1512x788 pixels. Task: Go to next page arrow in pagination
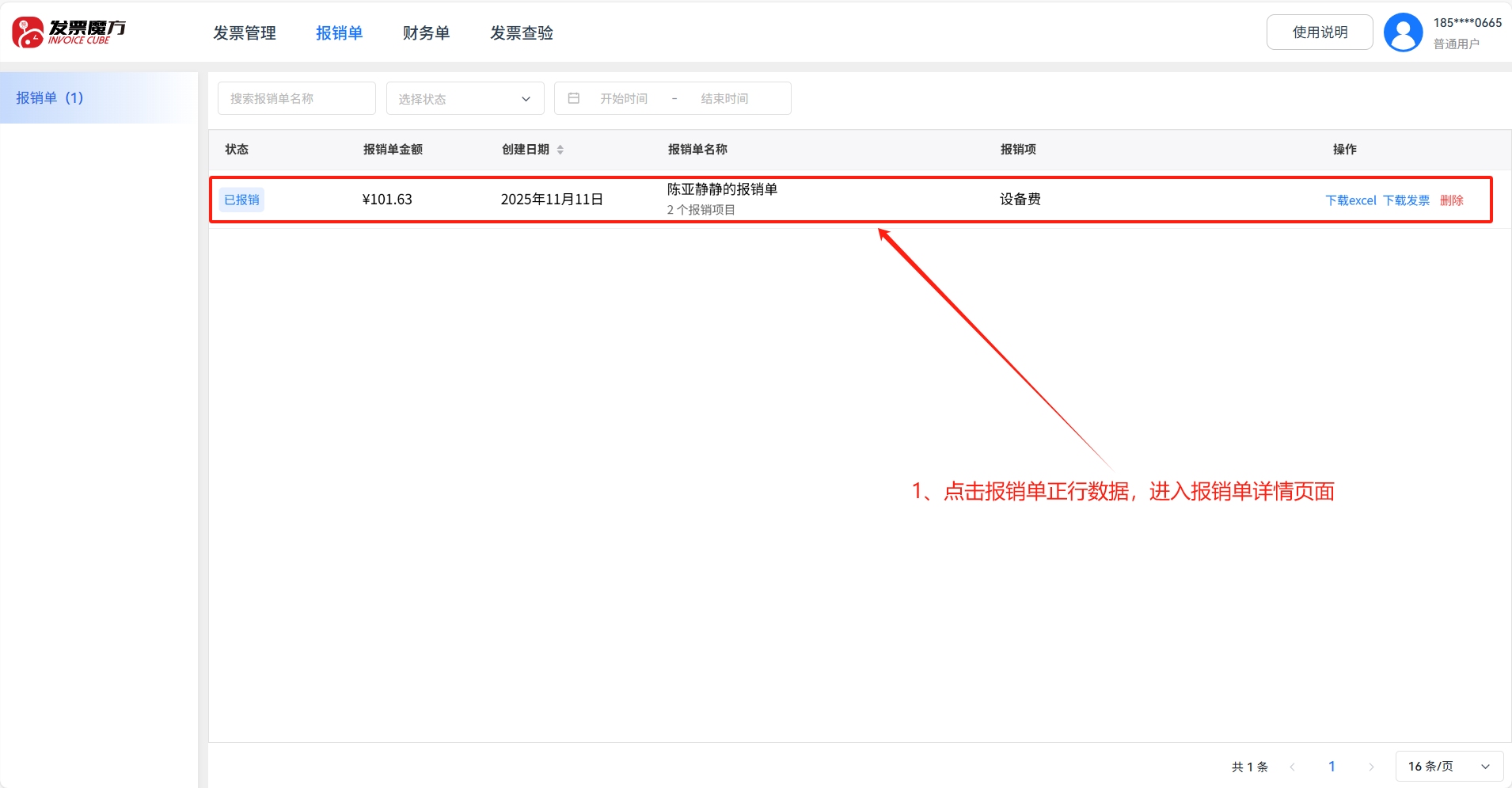point(1371,767)
